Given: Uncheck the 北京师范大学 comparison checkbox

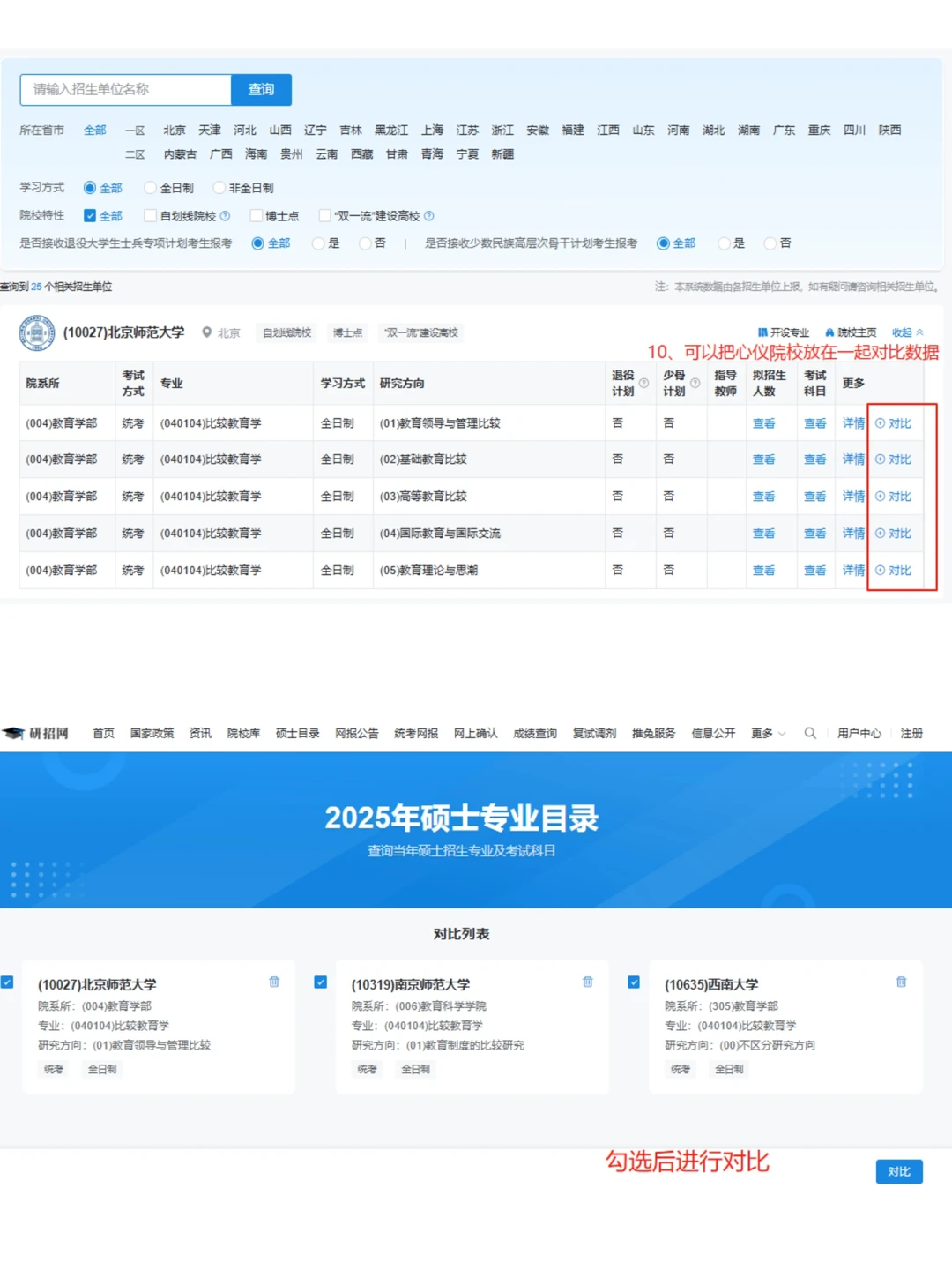Looking at the screenshot, I should (7, 982).
